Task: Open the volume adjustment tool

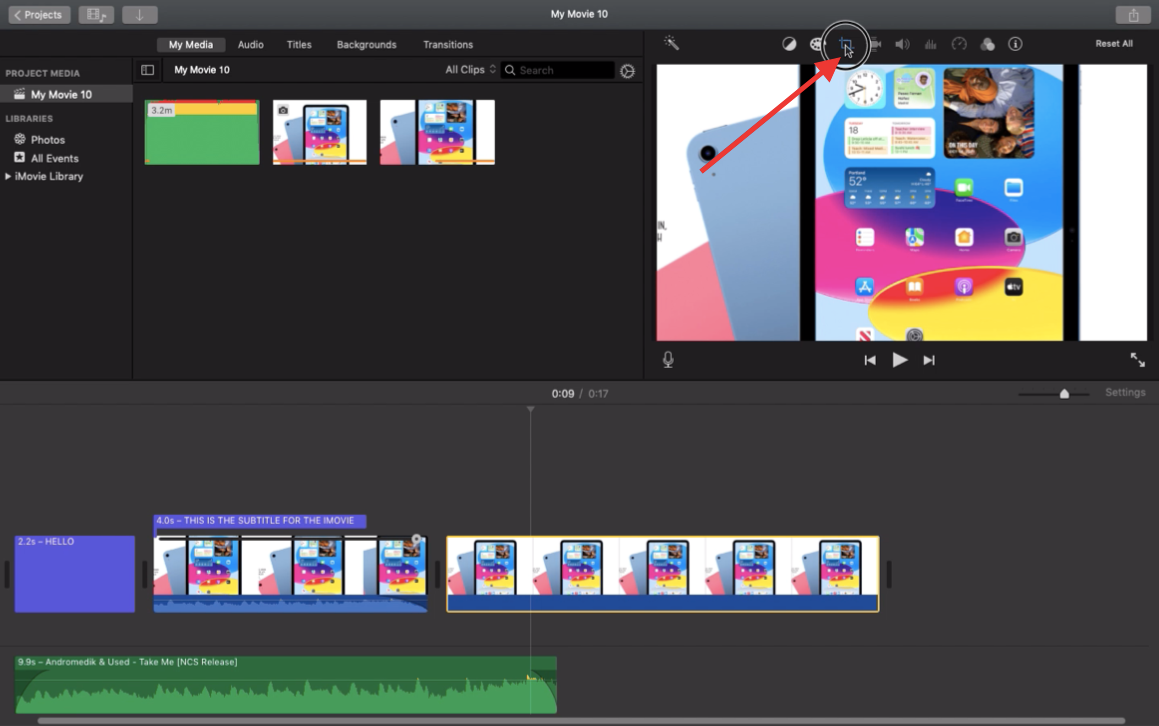Action: click(x=902, y=44)
